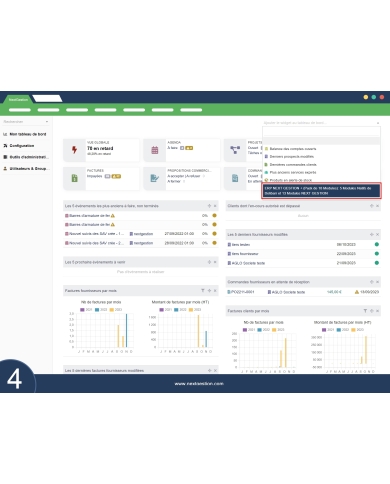Filter the 'Factures fournisseurs par mois' widget
Viewport: 390px width, 484px height.
click(203, 291)
